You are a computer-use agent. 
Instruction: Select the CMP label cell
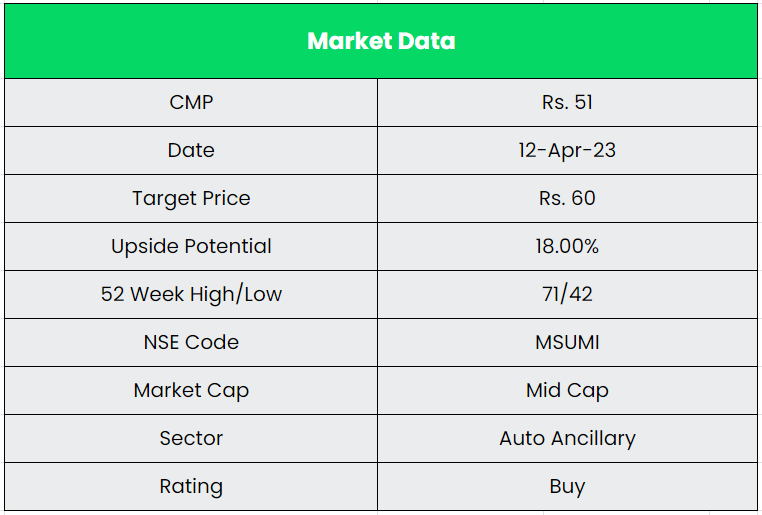(x=191, y=102)
